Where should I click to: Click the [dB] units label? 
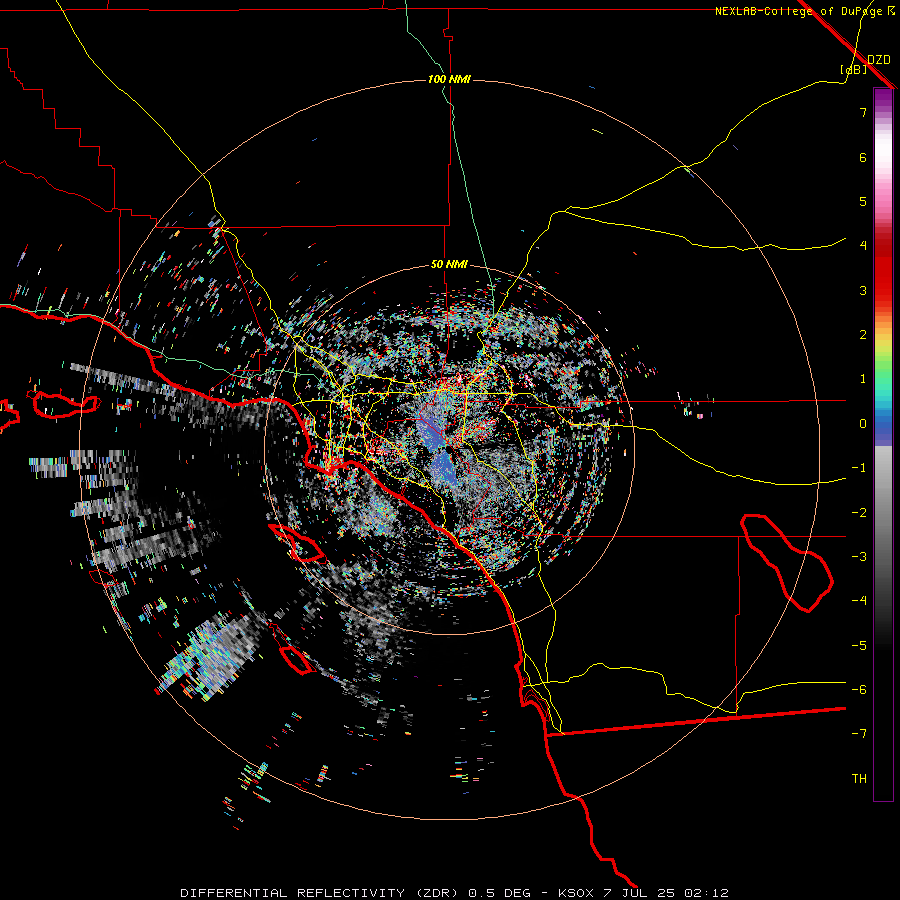coord(854,69)
